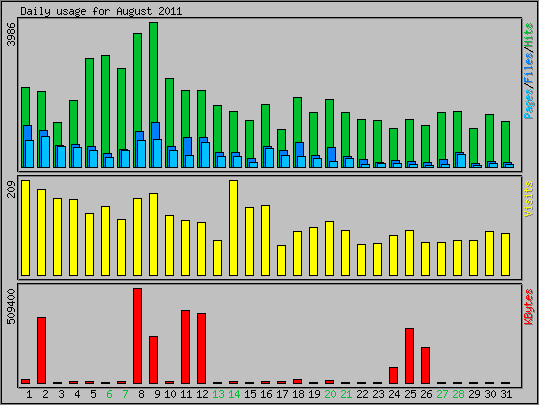The height and width of the screenshot is (405, 539).
Task: Click the light blue Pages bar for day 2
Action: 46,152
